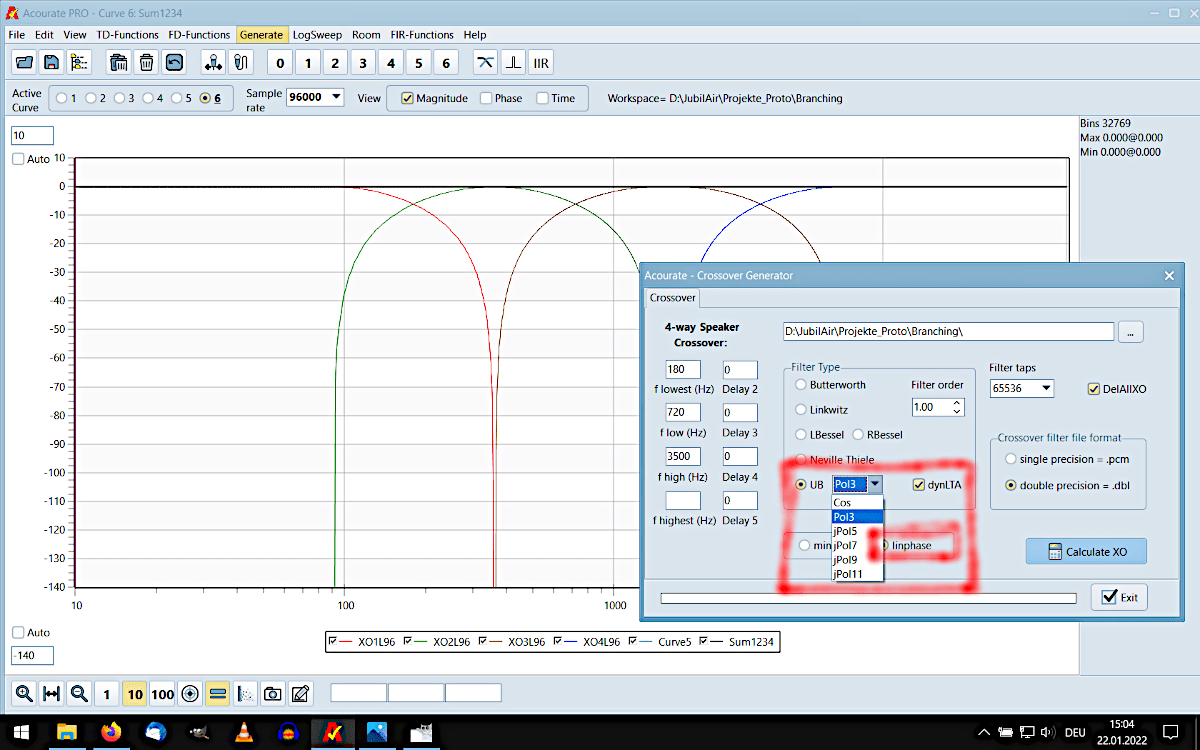Adjust the Filter order stepper
This screenshot has height=750, width=1200.
tap(957, 407)
